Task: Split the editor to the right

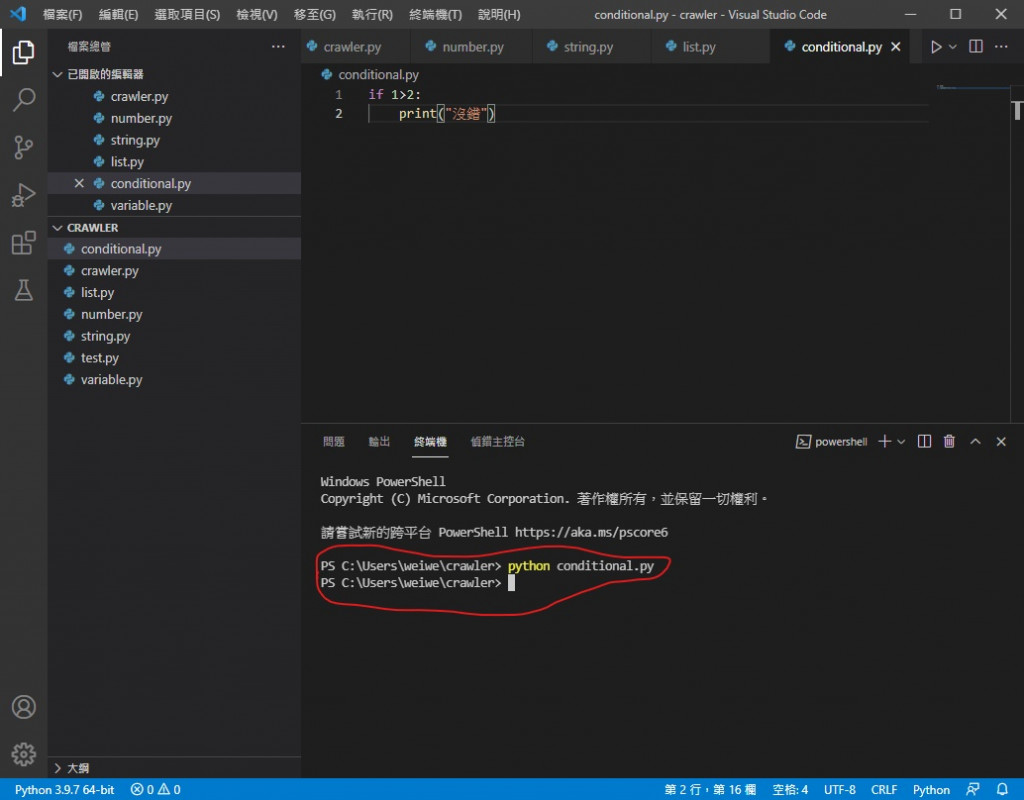Action: 976,47
